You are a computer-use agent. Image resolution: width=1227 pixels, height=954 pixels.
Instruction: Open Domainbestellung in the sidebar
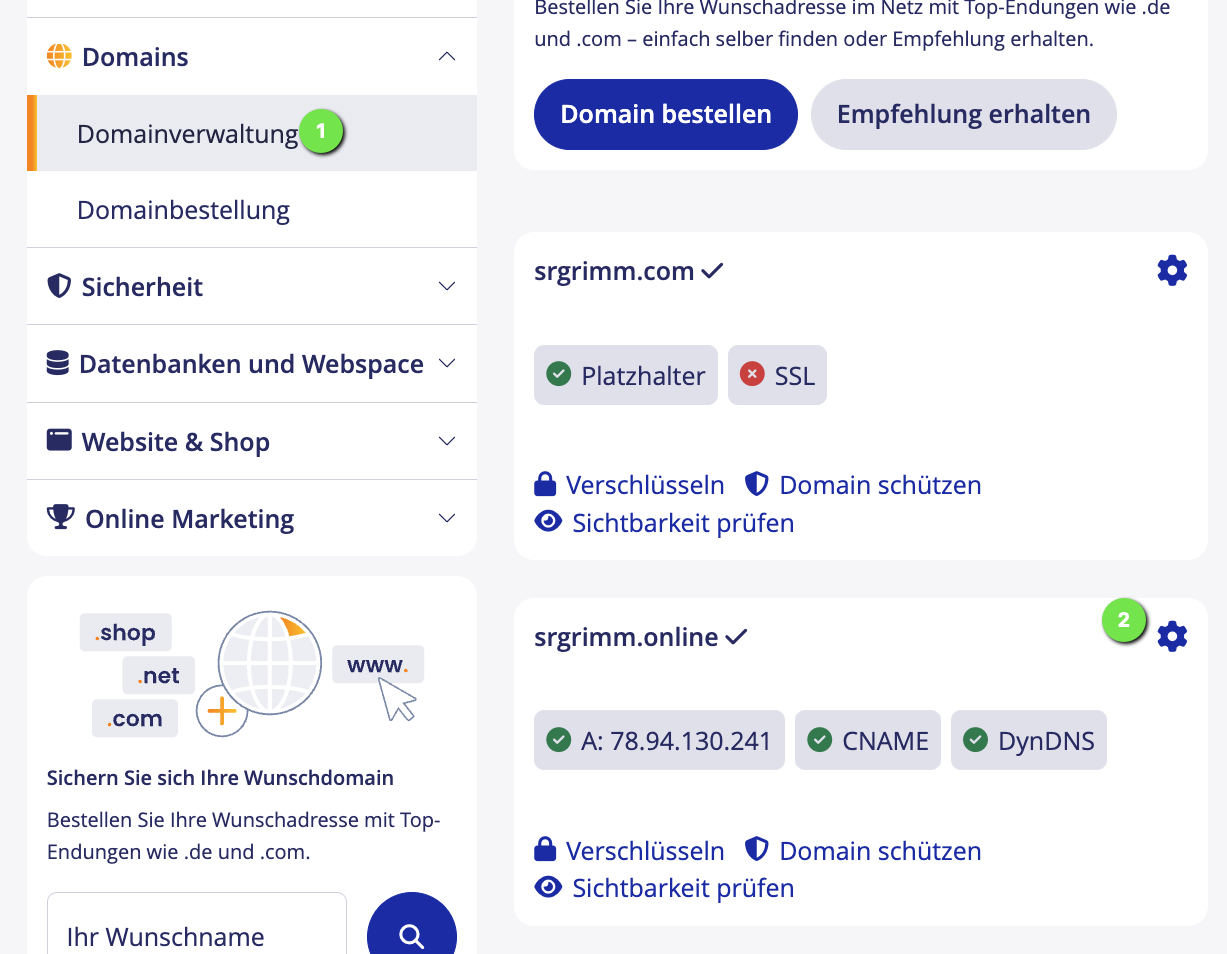[x=183, y=210]
